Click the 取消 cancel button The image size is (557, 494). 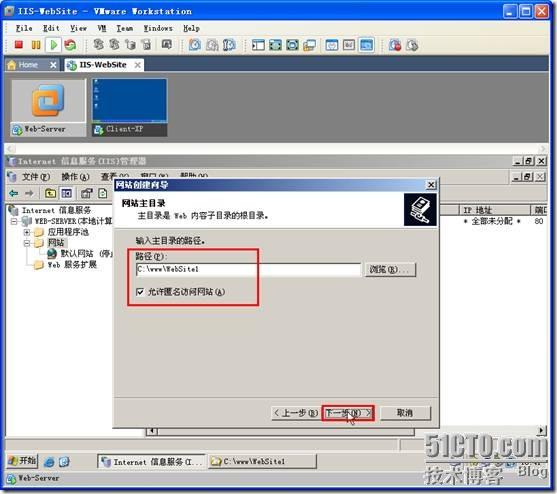pyautogui.click(x=405, y=413)
